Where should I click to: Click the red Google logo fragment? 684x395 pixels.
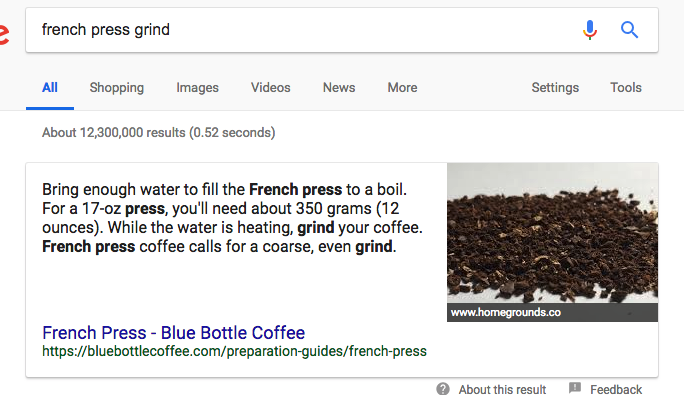[x=4, y=34]
